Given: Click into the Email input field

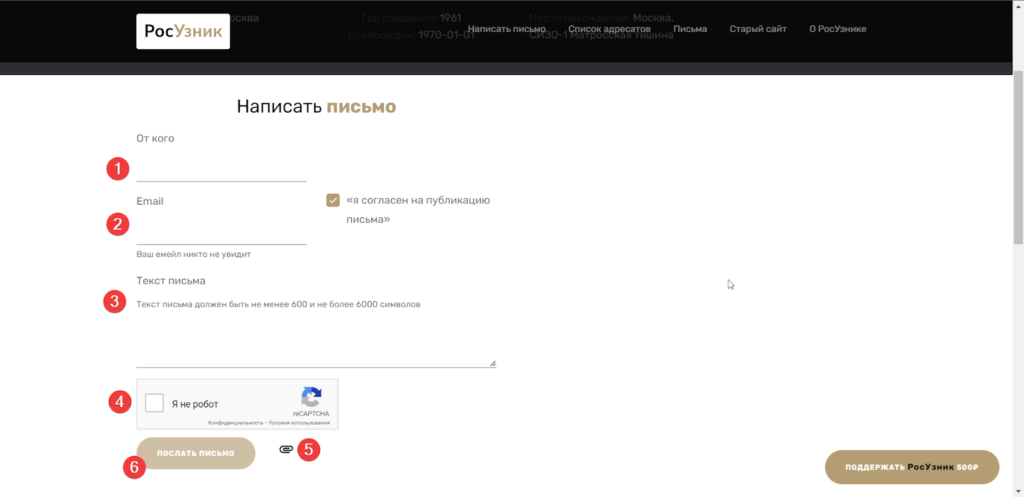Looking at the screenshot, I should [x=221, y=232].
